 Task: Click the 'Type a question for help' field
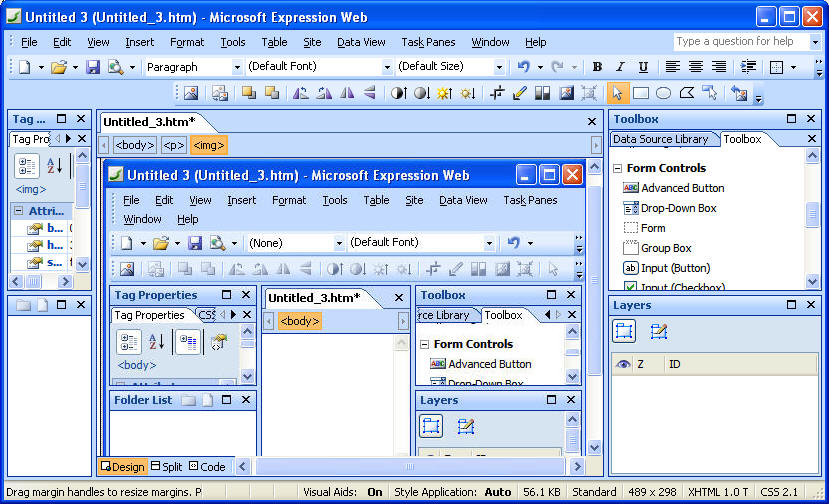pos(741,41)
